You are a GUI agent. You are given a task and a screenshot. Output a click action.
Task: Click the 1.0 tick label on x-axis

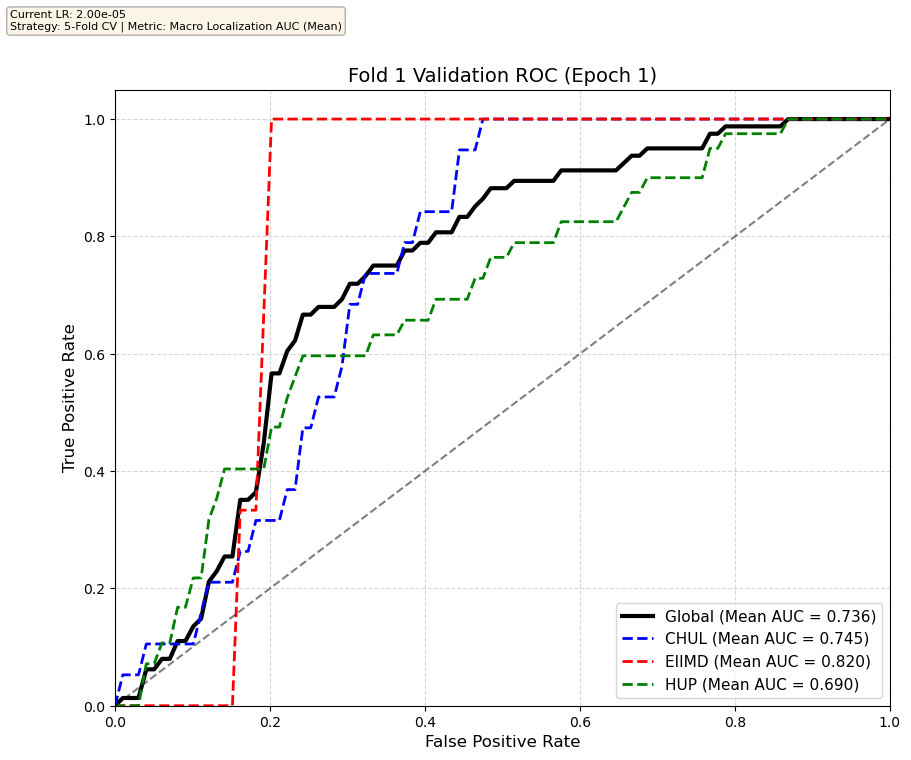point(889,720)
